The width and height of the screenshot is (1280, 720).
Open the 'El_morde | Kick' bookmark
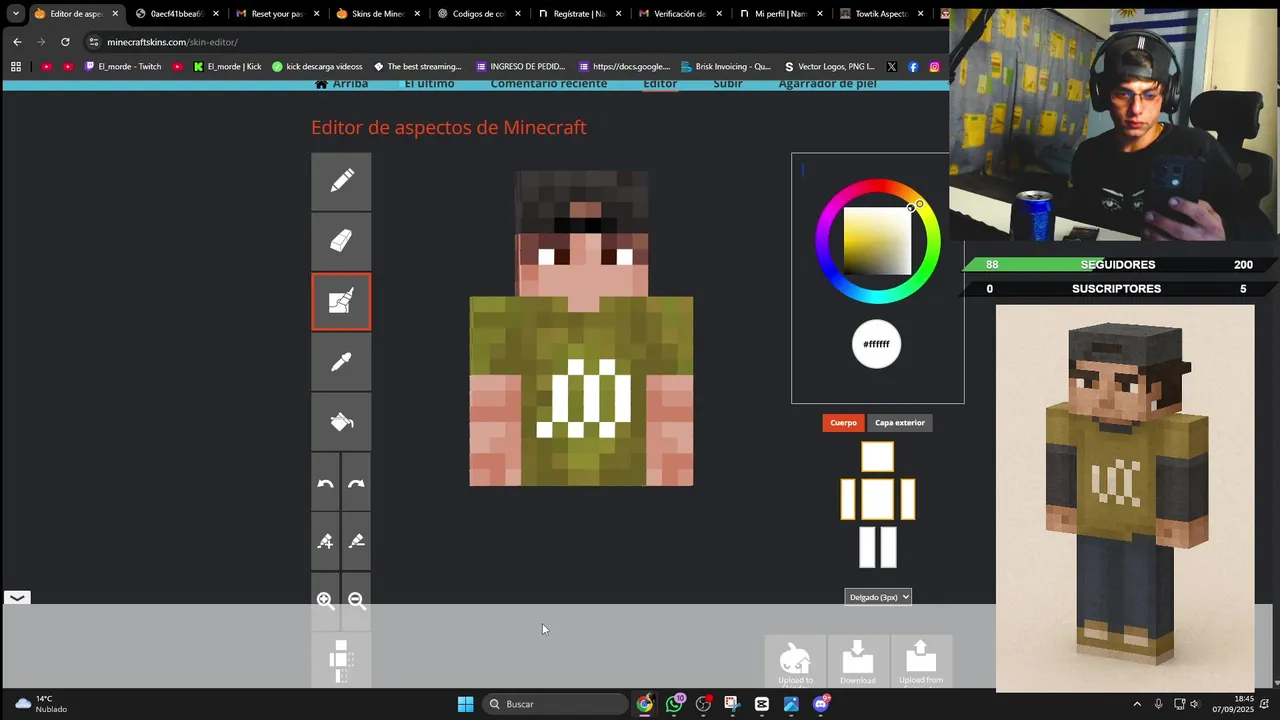point(227,67)
